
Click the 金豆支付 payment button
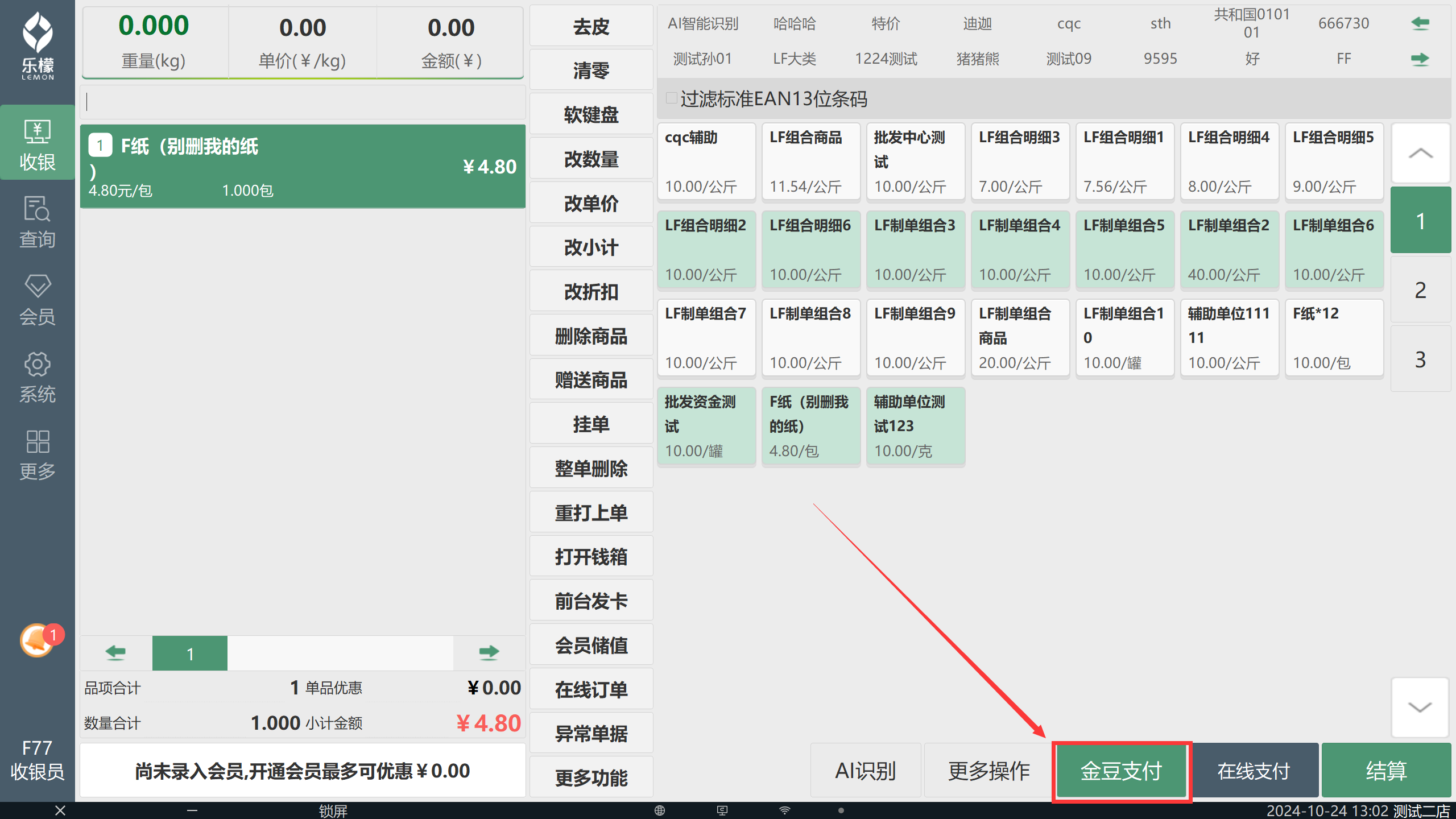click(1121, 771)
